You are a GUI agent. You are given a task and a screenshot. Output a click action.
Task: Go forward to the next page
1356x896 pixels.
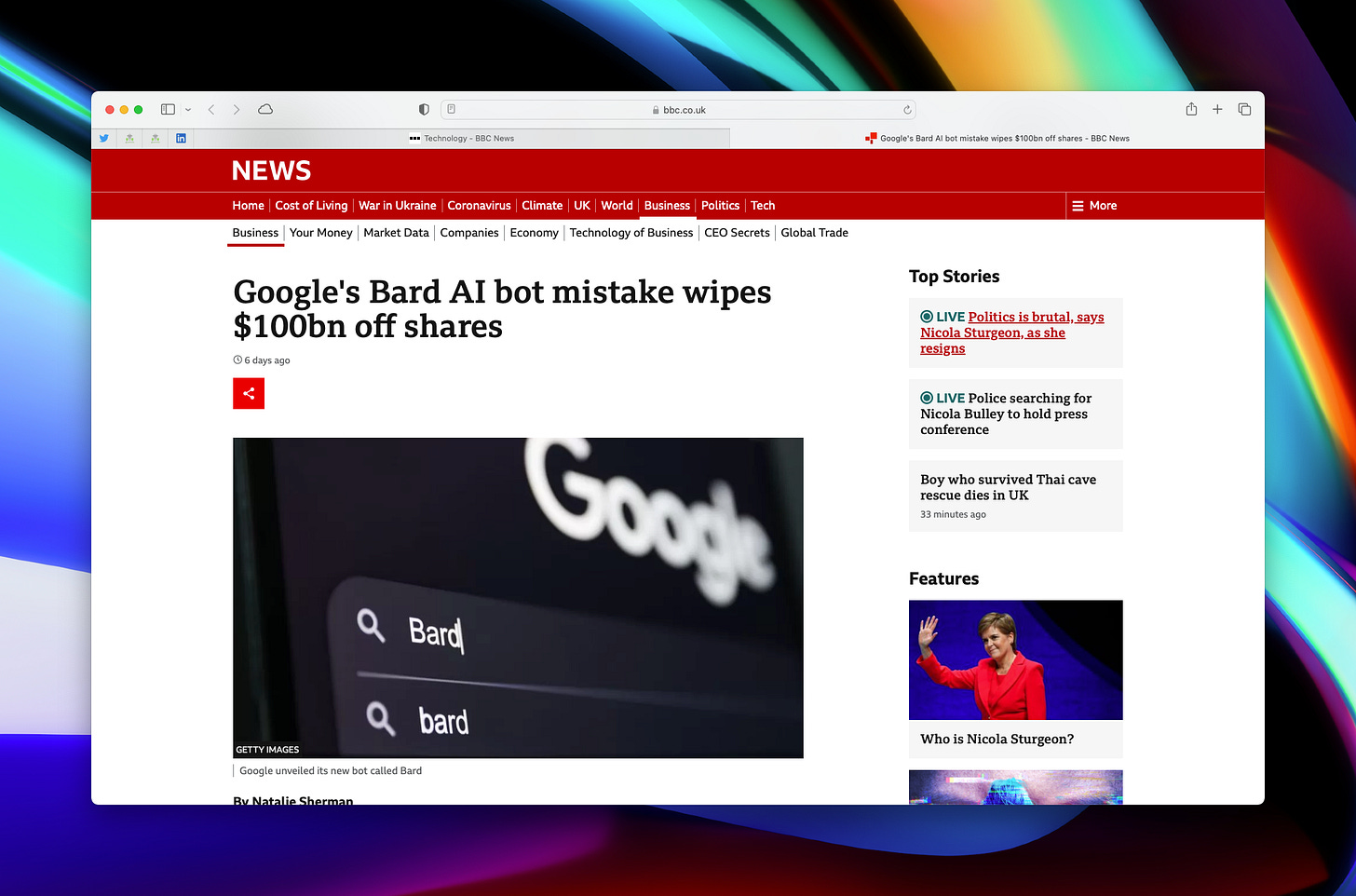coord(237,109)
